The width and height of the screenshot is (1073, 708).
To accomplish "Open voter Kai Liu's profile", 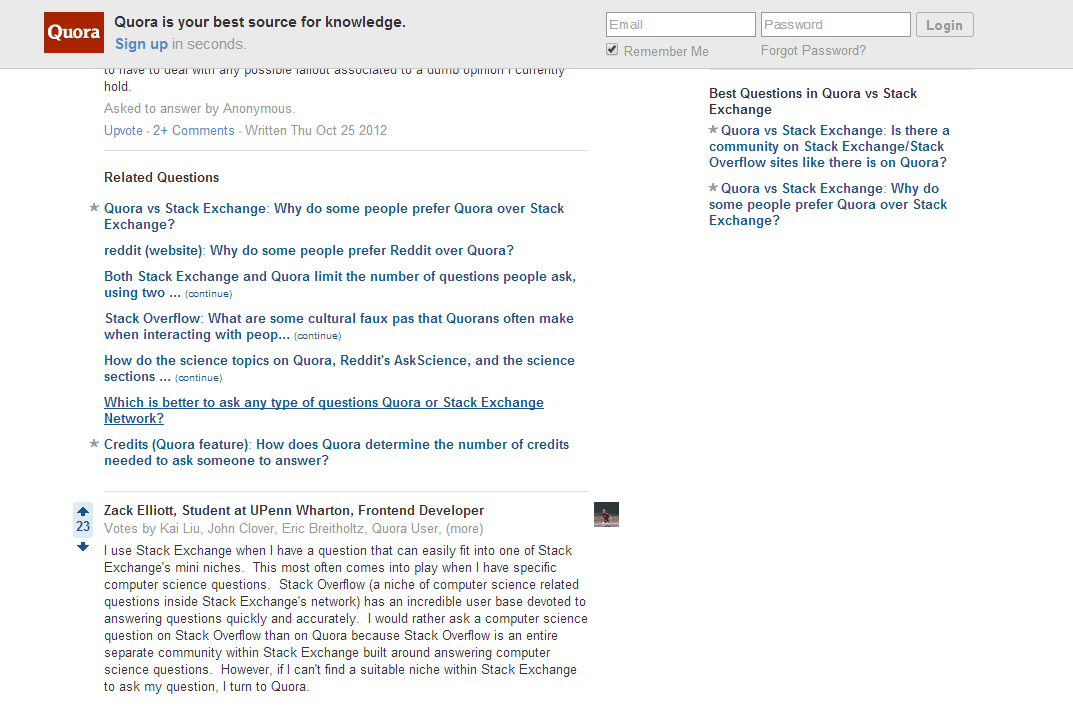I will tap(181, 529).
